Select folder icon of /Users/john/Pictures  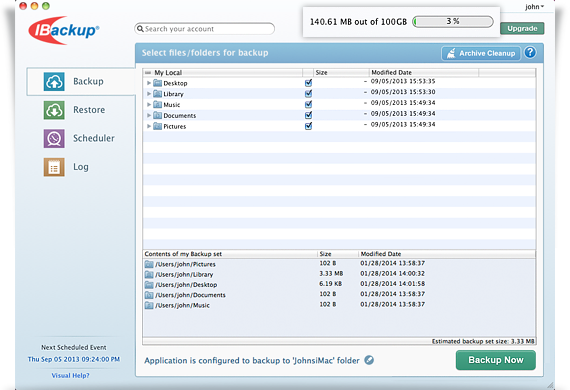point(149,264)
